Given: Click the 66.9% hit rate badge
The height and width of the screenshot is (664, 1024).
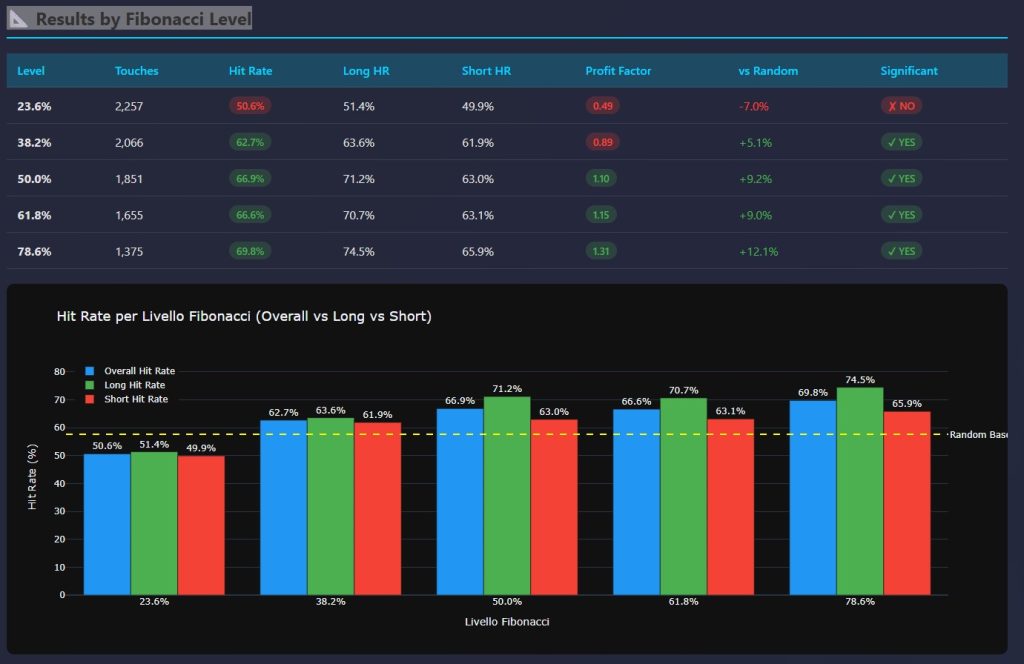Looking at the screenshot, I should (x=250, y=179).
